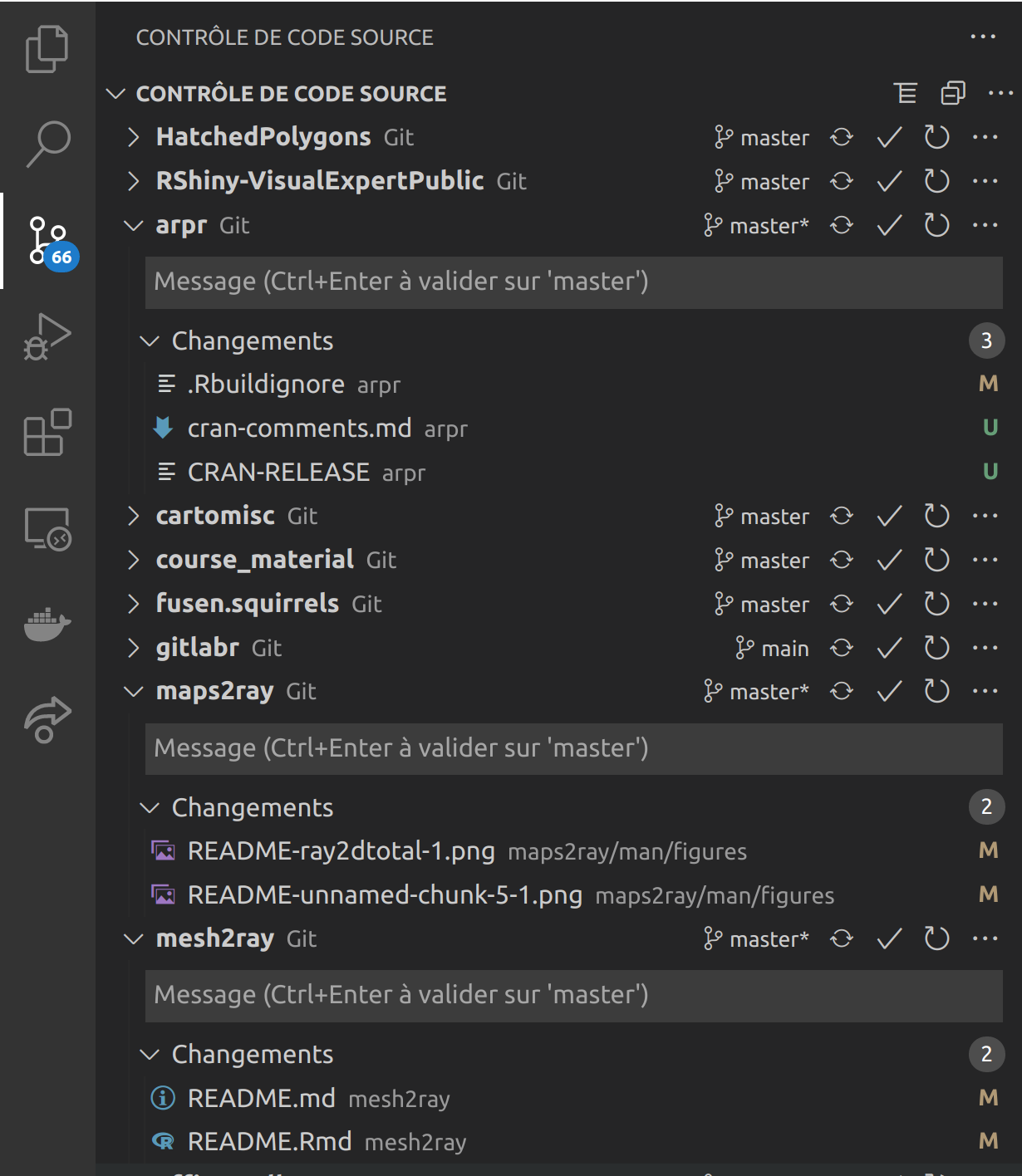
Task: Expand the cartomisc repository
Action: click(x=133, y=516)
